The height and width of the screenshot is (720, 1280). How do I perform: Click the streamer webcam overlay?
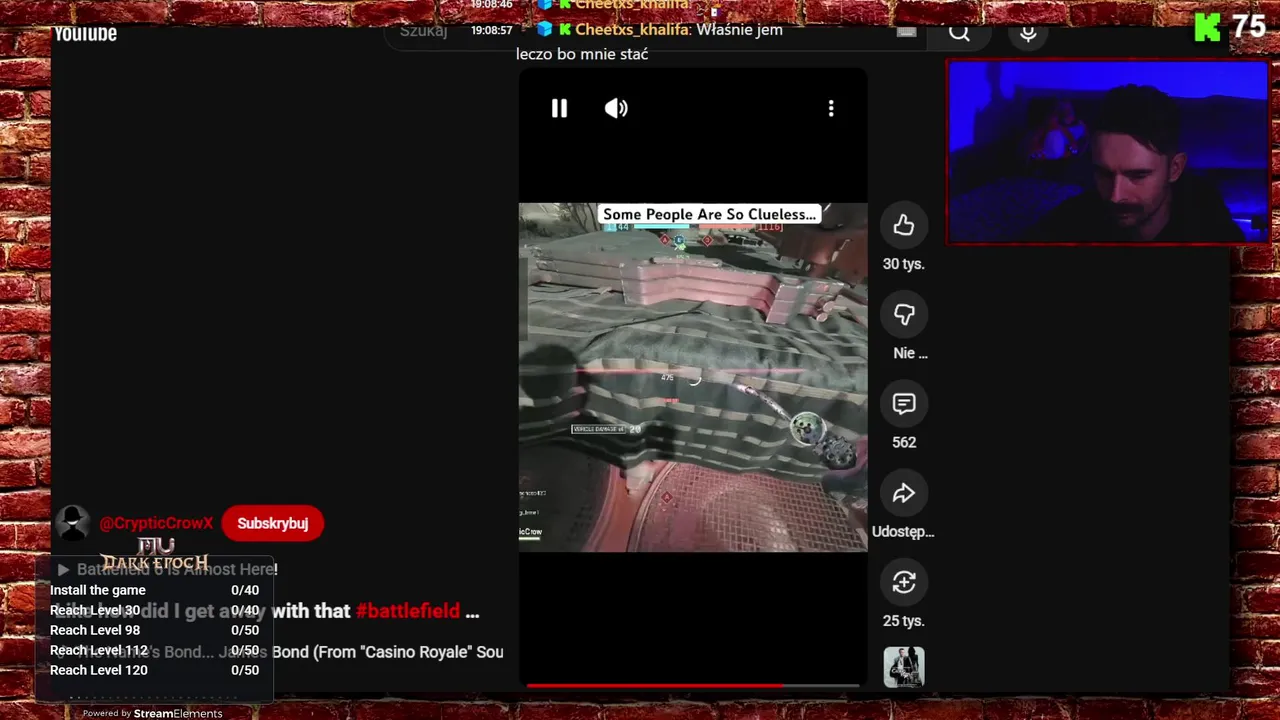coord(1108,152)
